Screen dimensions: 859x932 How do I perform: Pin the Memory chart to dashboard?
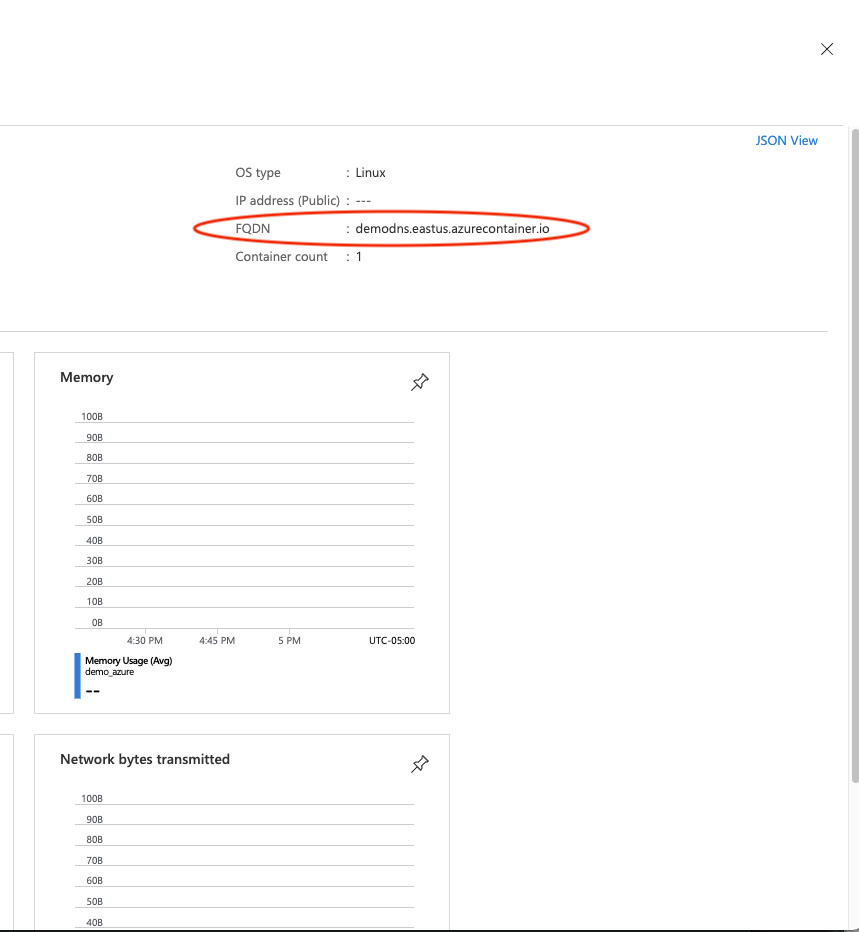(x=420, y=382)
